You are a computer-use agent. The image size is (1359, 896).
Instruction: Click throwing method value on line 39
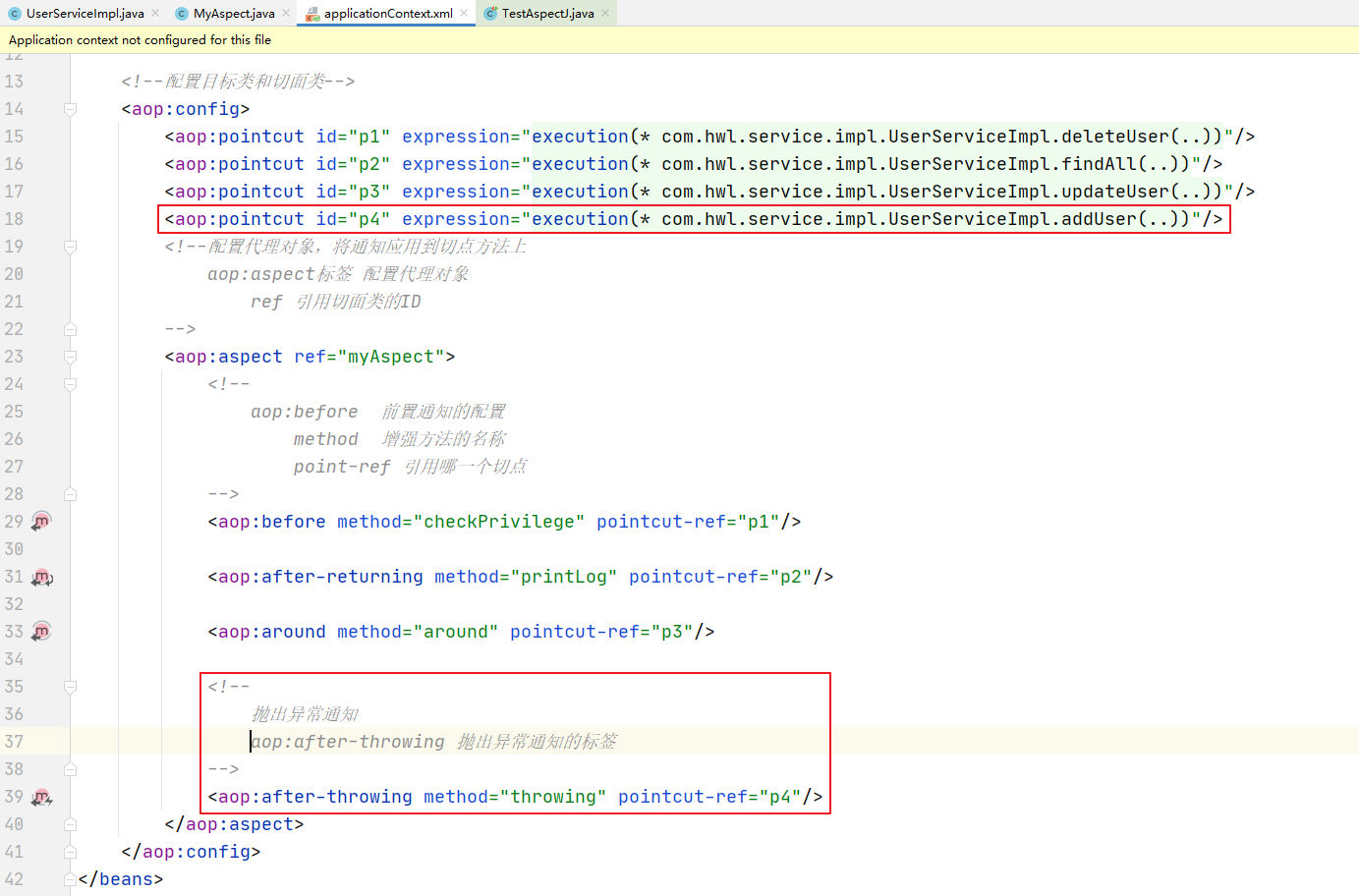(x=553, y=797)
